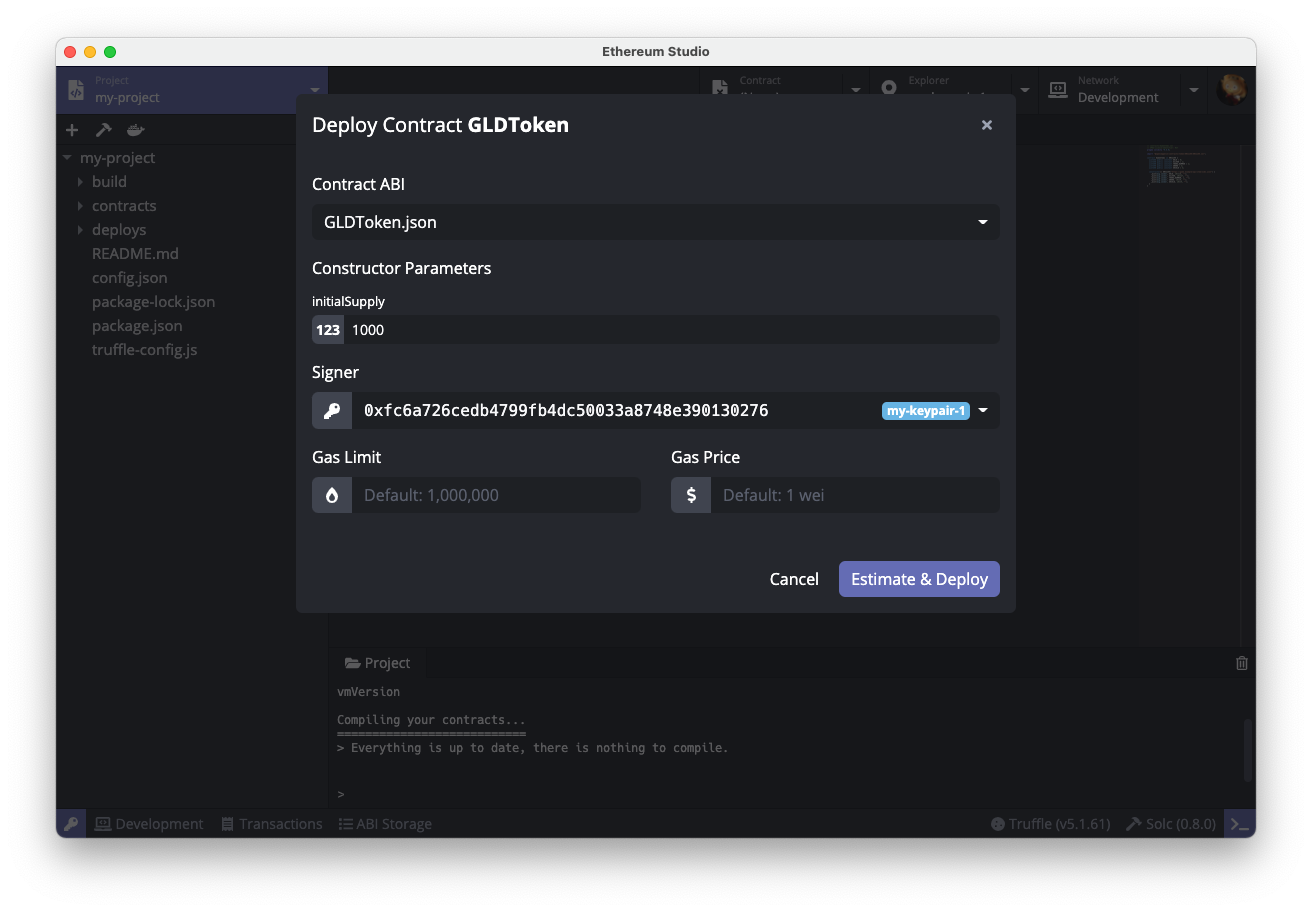Click the initialSupply input field

click(x=671, y=330)
